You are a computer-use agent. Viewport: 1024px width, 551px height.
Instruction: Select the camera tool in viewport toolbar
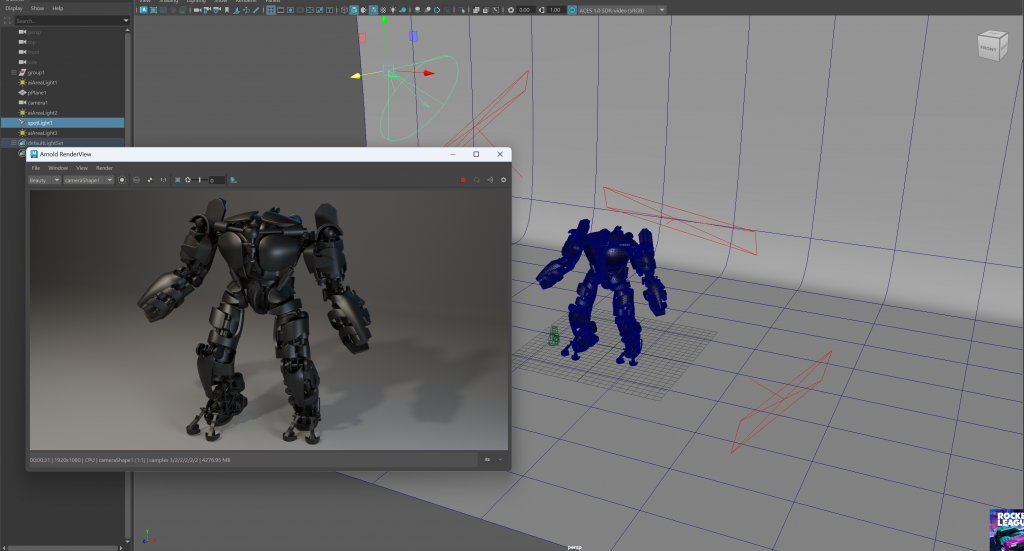pyautogui.click(x=197, y=10)
